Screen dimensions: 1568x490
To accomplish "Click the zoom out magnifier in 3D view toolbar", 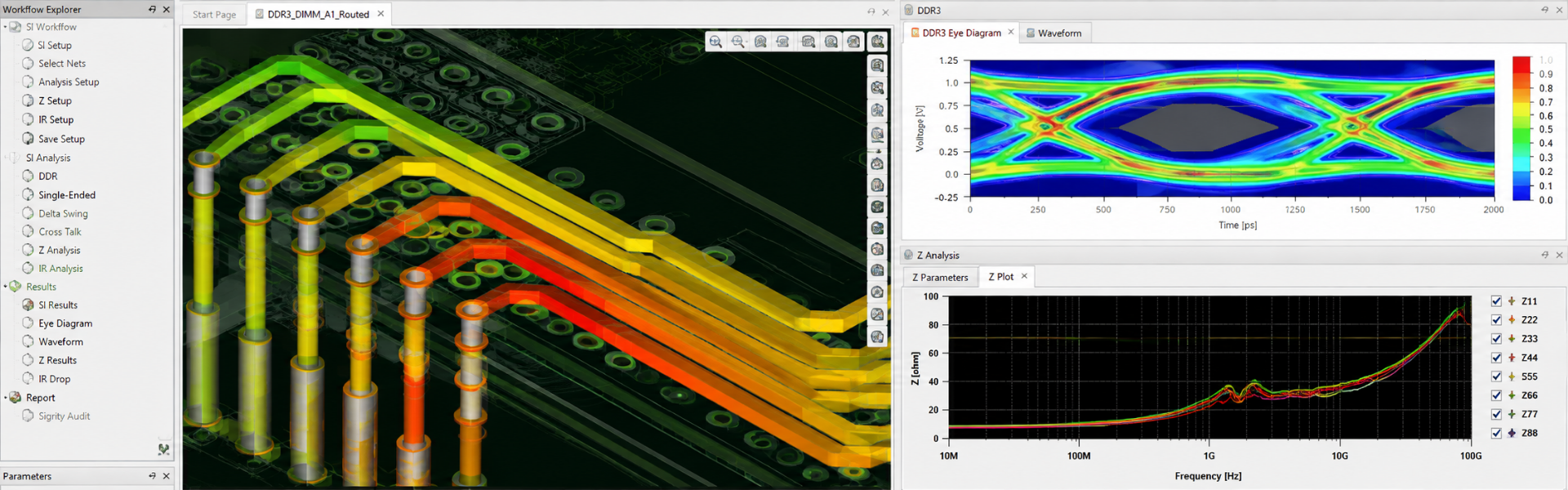I will point(738,42).
